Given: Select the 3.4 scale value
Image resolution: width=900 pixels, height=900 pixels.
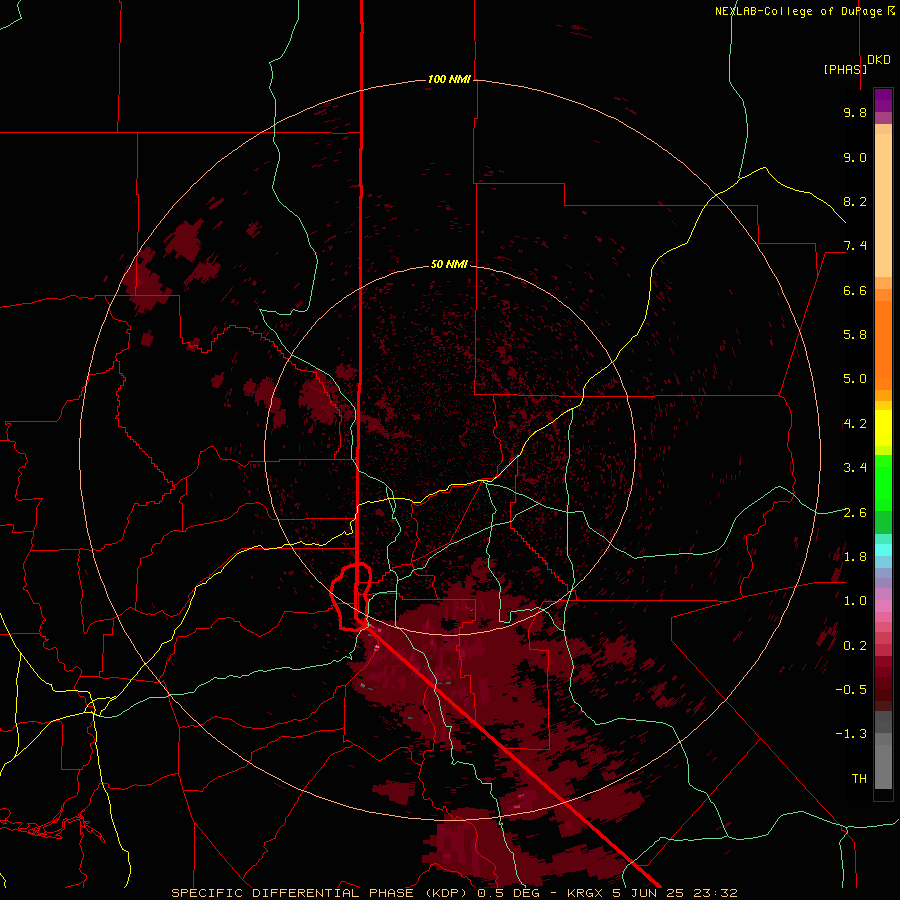Looking at the screenshot, I should (x=855, y=467).
